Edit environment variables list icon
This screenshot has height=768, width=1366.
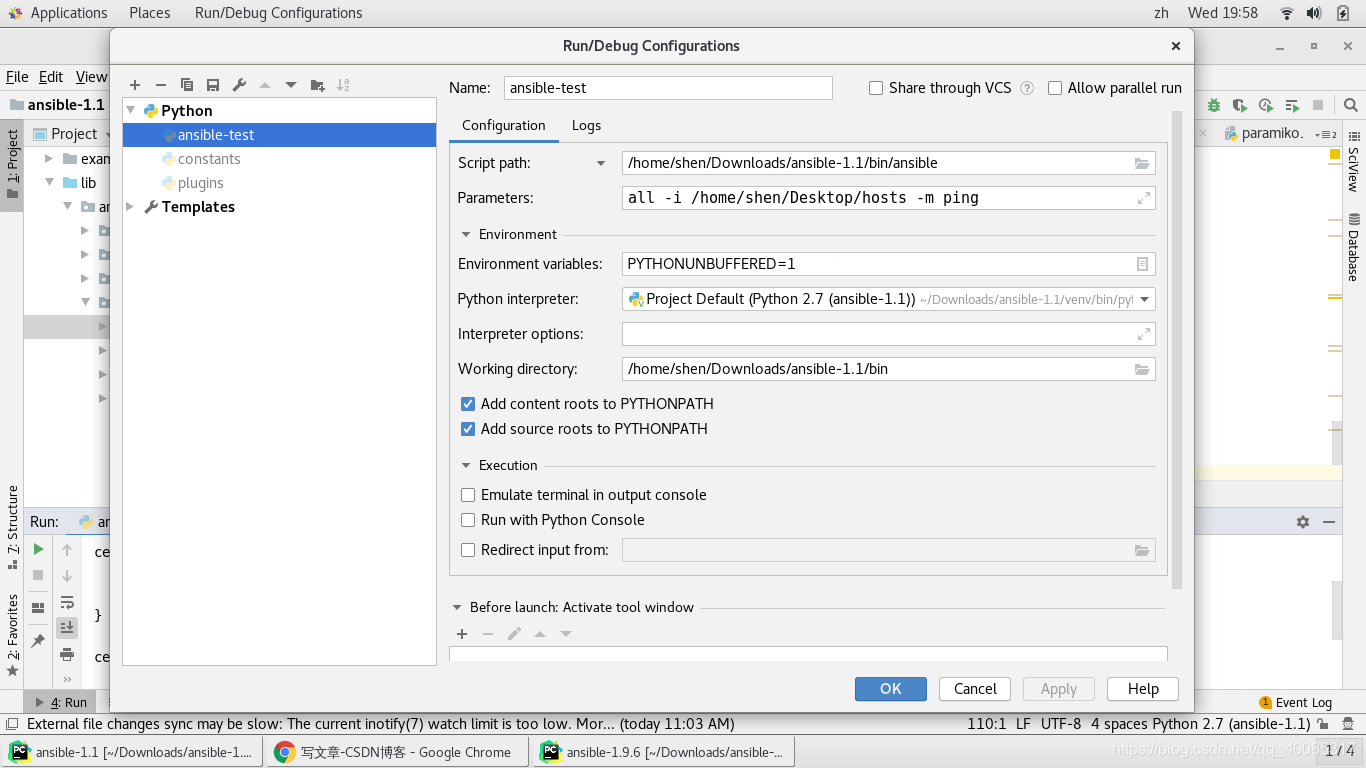pyautogui.click(x=1142, y=264)
